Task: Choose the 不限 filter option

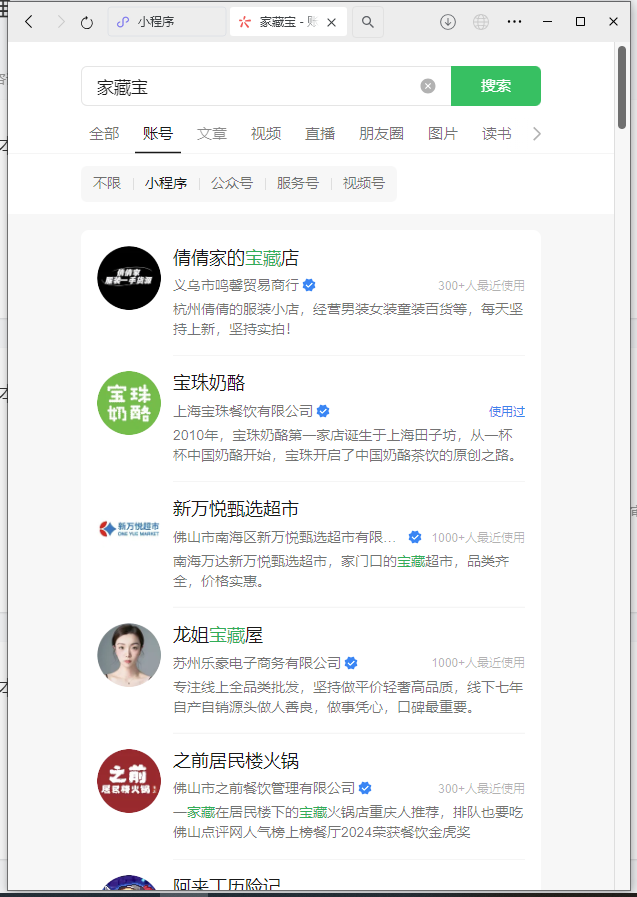Action: point(107,183)
